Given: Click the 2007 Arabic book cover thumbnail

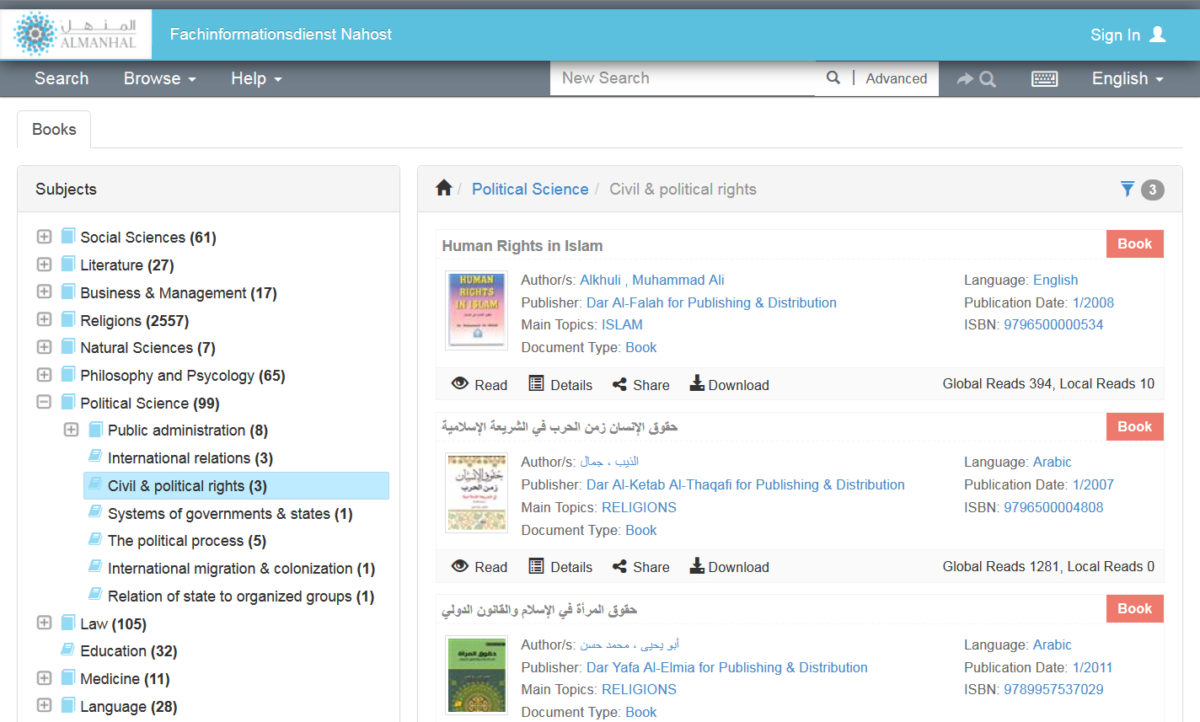Looking at the screenshot, I should click(x=477, y=492).
